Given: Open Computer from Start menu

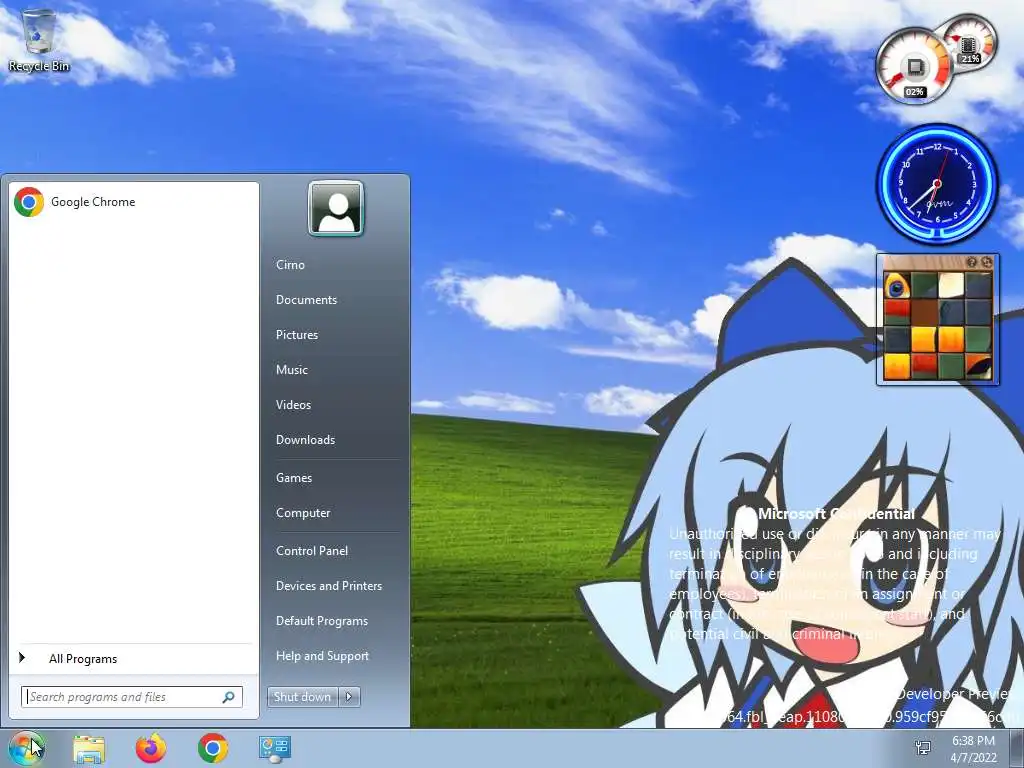Looking at the screenshot, I should (x=303, y=513).
